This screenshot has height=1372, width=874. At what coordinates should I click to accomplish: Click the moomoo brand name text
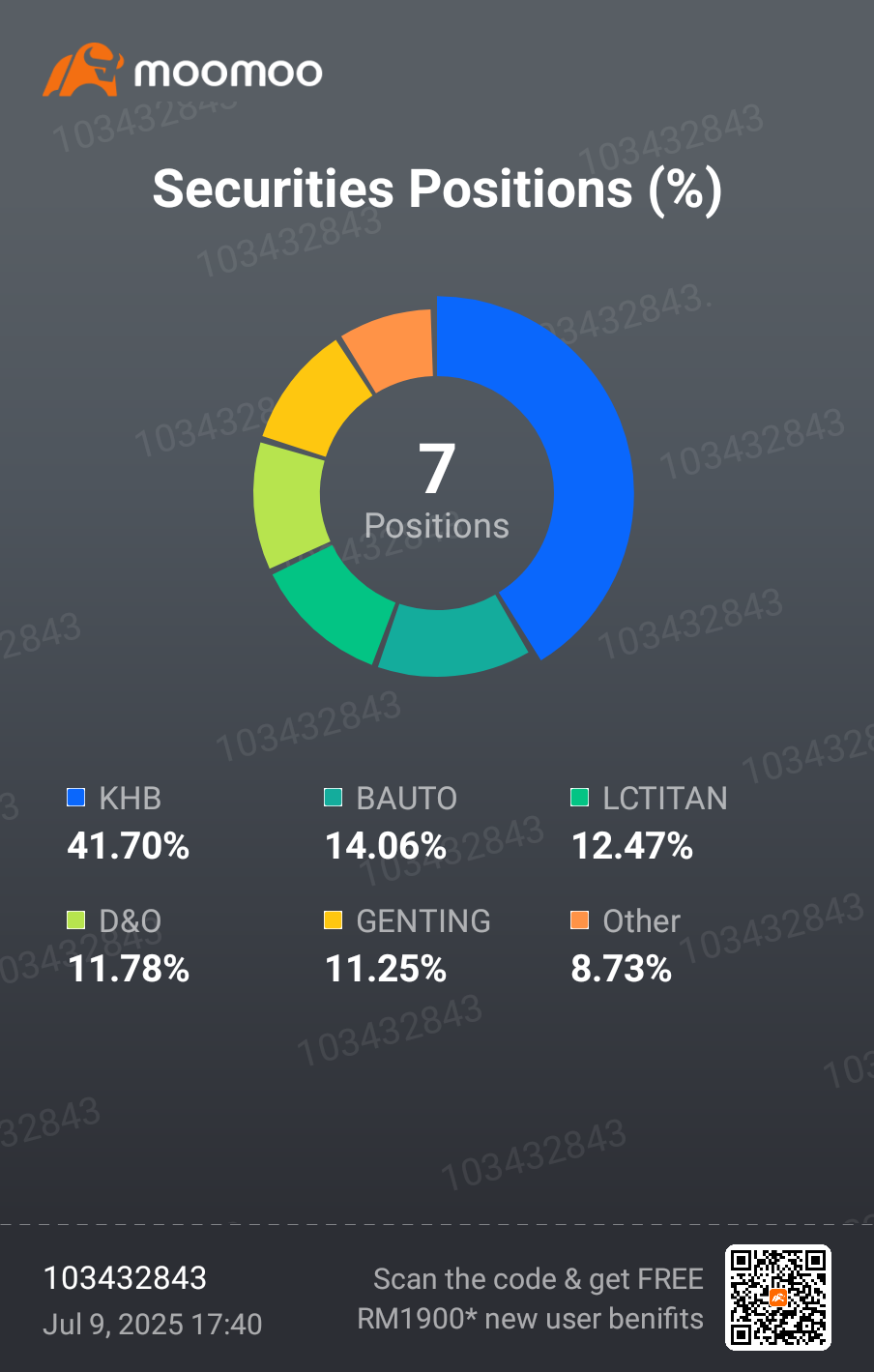pyautogui.click(x=228, y=73)
